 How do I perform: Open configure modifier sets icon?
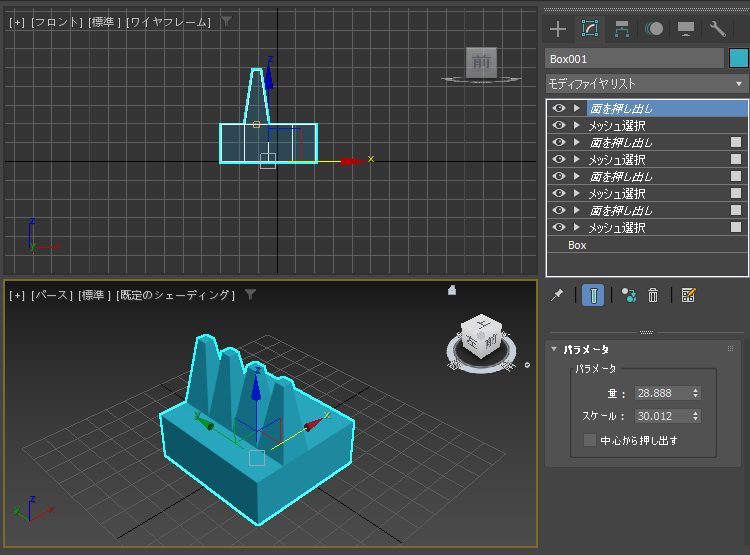688,295
